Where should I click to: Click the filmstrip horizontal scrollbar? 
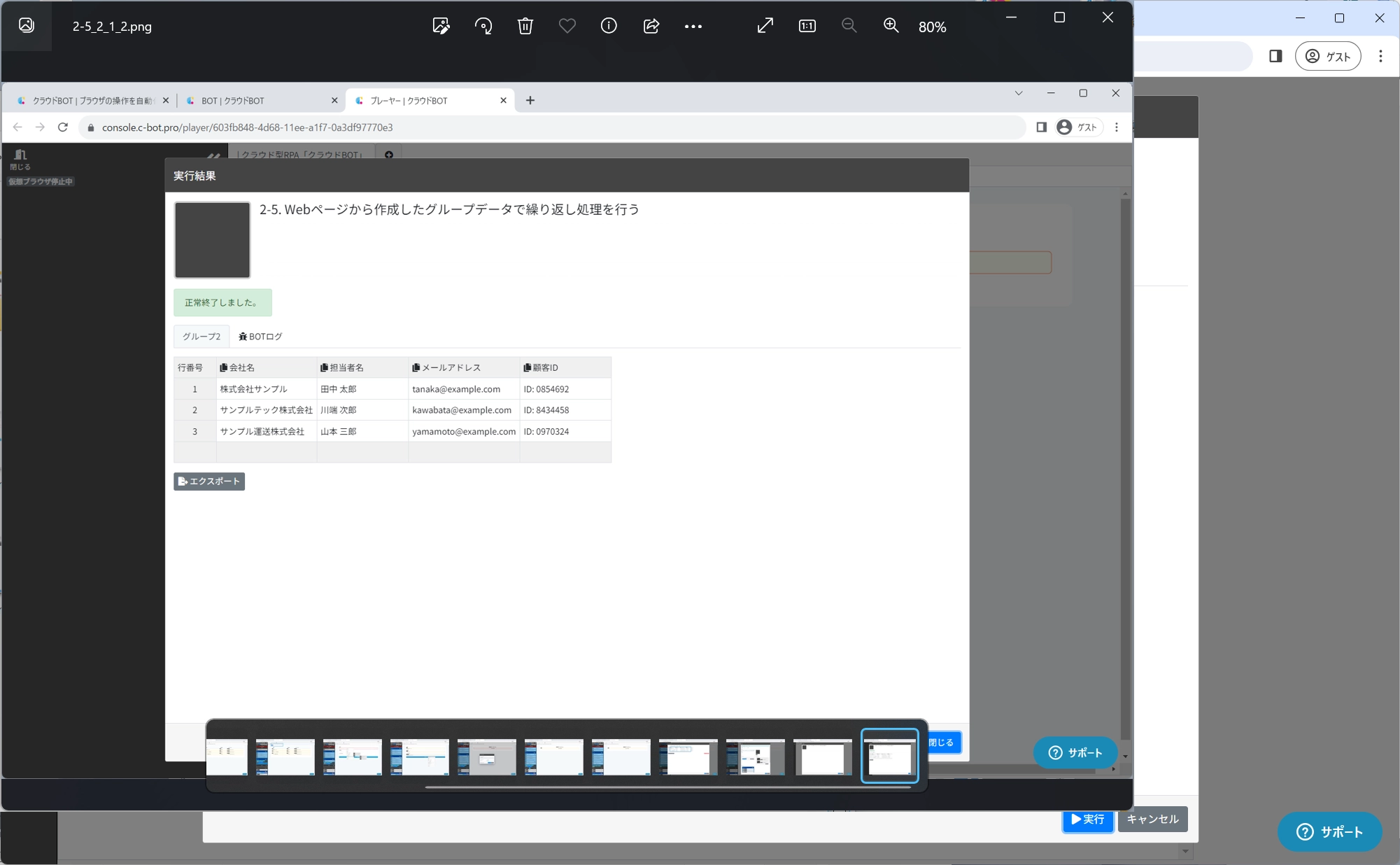[x=668, y=787]
